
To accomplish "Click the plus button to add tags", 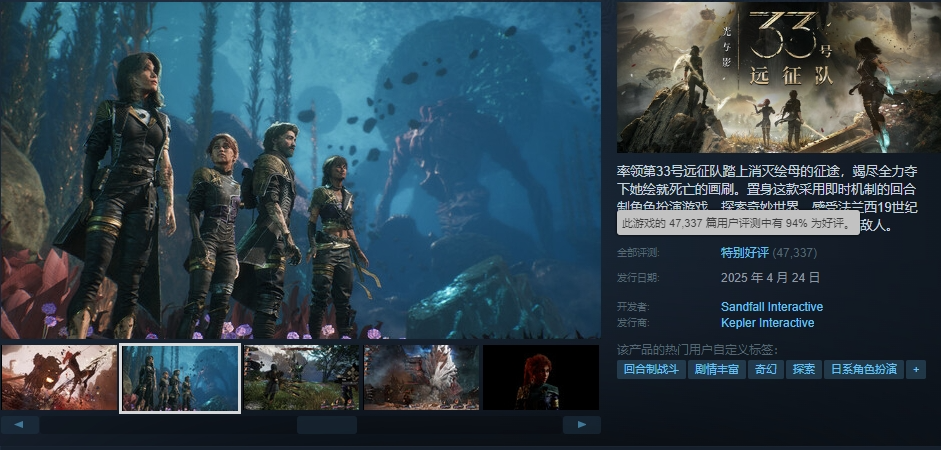I will coord(914,369).
